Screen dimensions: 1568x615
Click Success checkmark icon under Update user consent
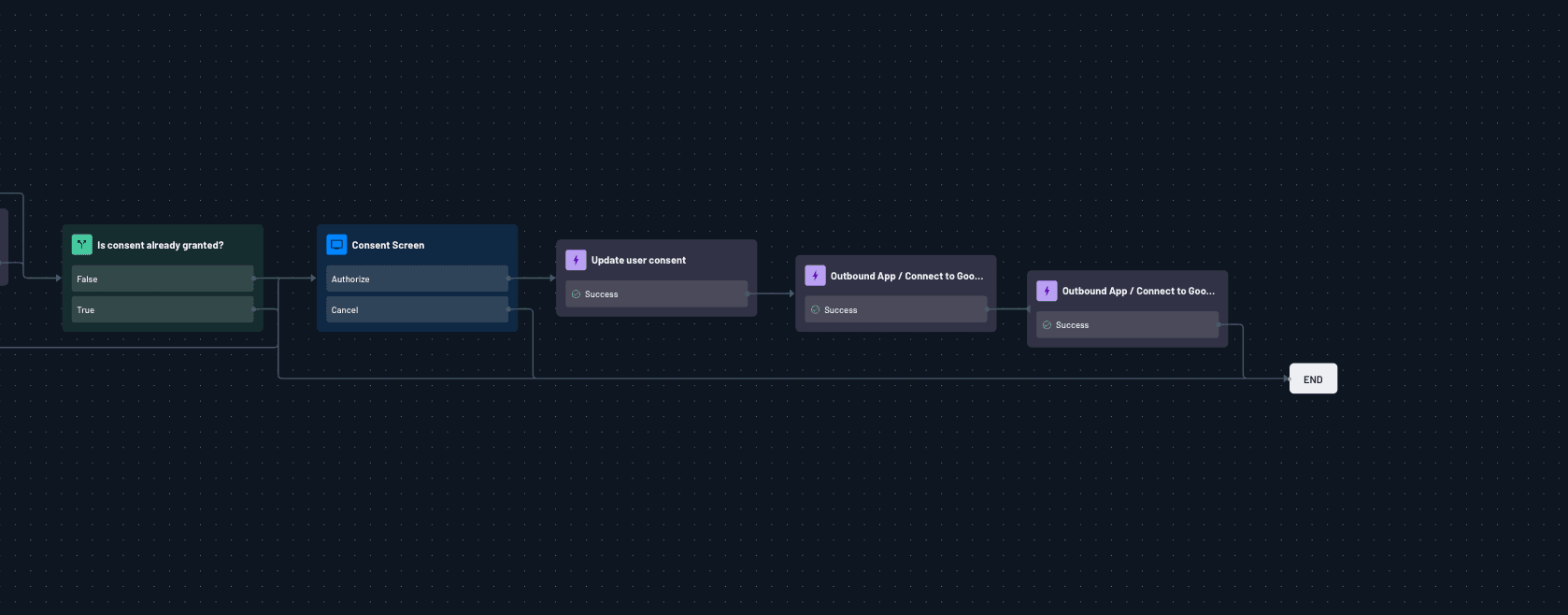[x=577, y=294]
